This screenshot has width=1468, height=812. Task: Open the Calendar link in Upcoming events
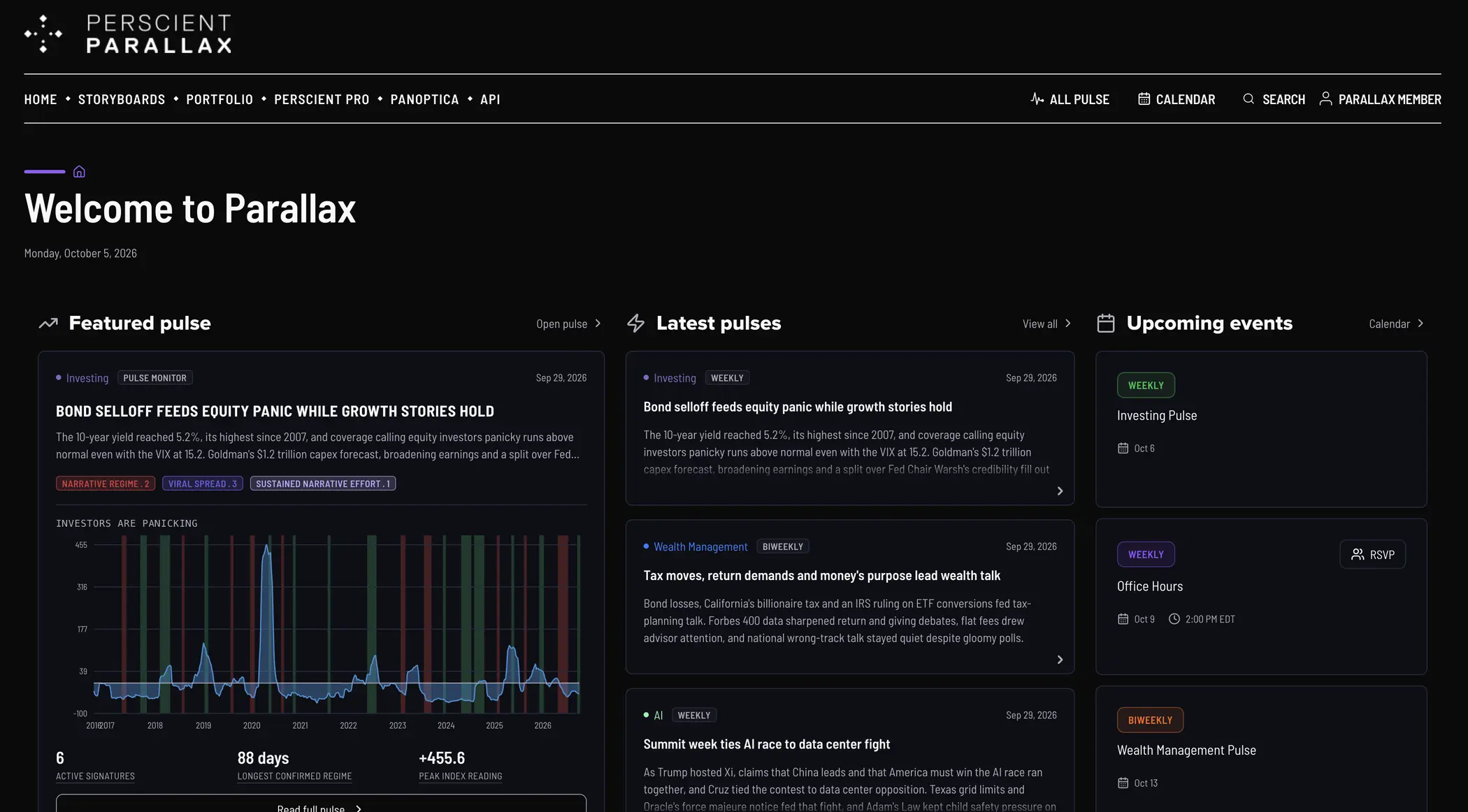point(1397,324)
